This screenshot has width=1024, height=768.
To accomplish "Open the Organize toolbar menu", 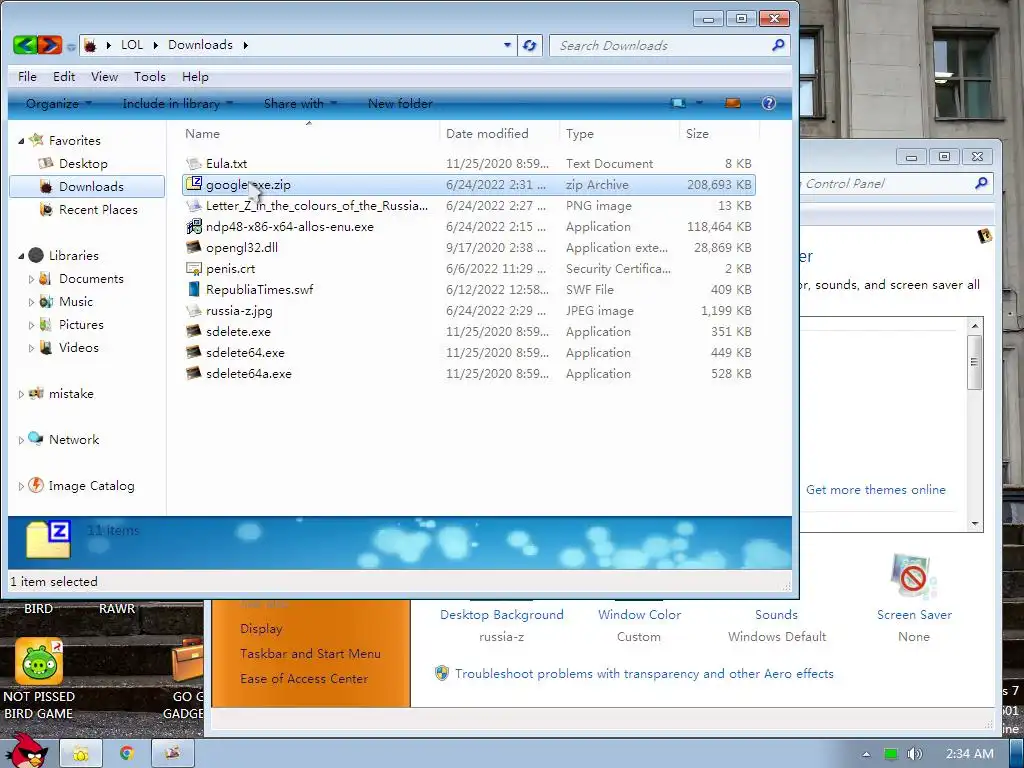I will click(x=59, y=103).
